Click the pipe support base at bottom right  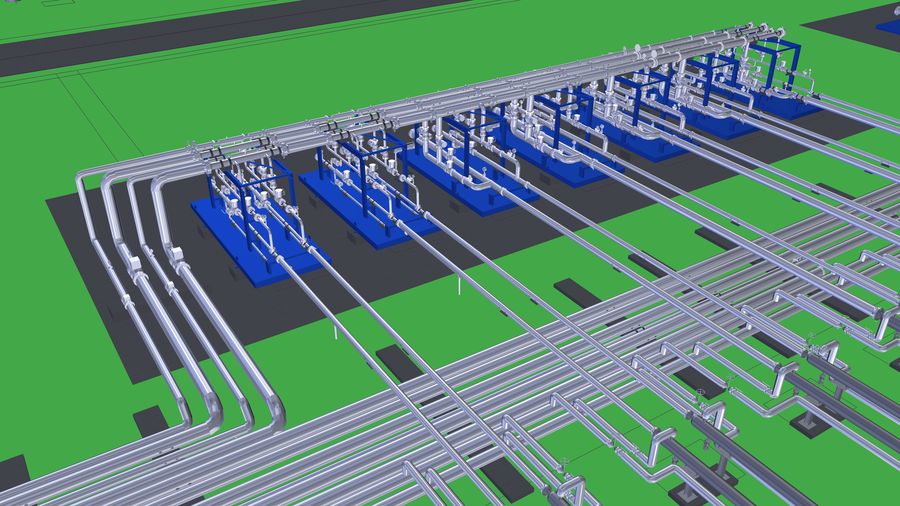coord(690,493)
